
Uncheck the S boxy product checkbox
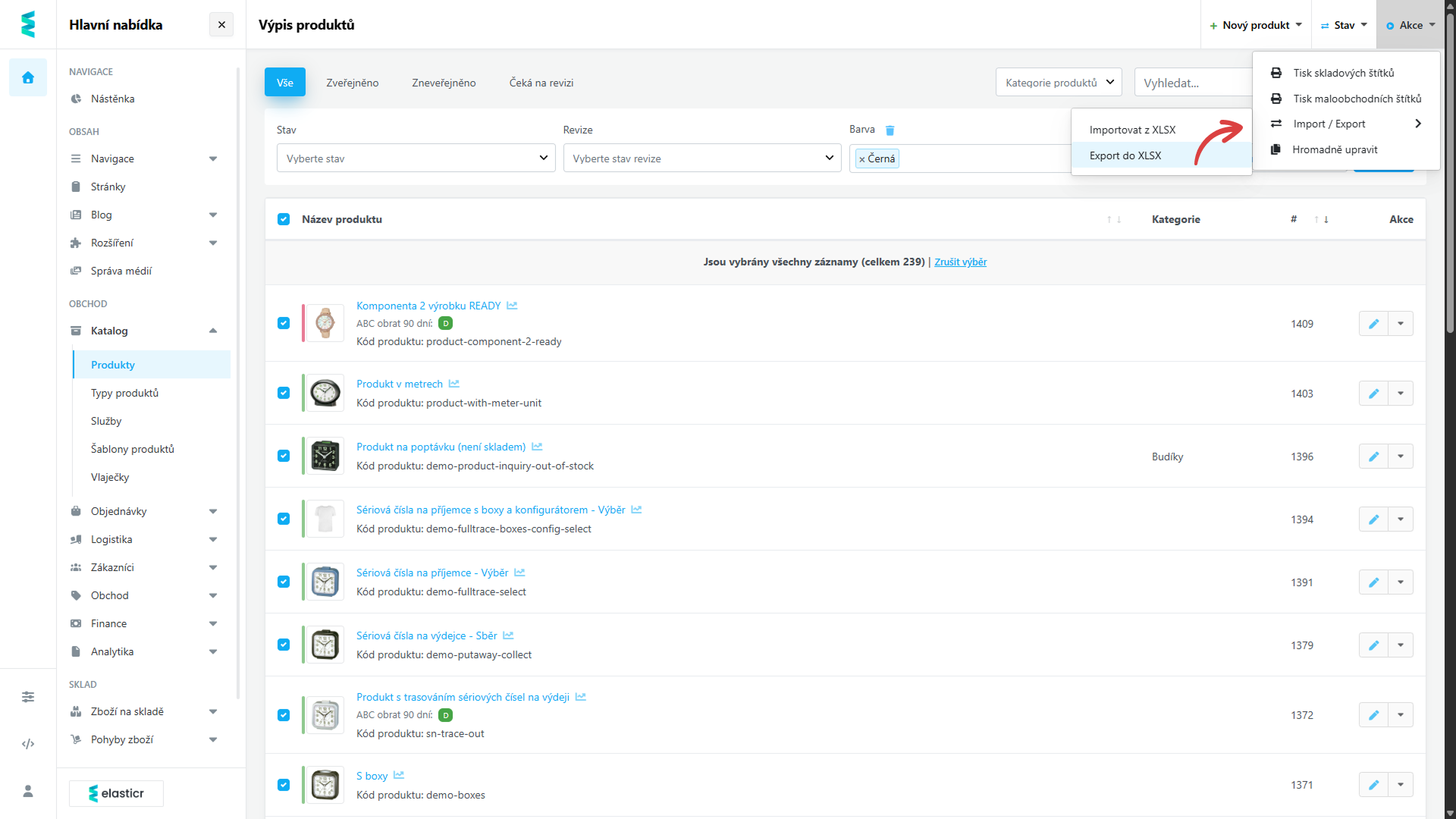284,785
